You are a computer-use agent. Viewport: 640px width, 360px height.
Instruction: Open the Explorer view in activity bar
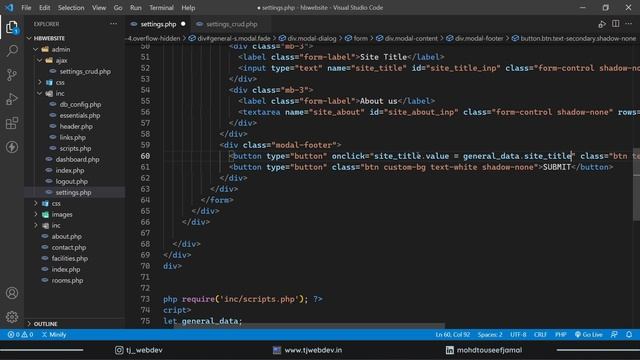tap(12, 27)
